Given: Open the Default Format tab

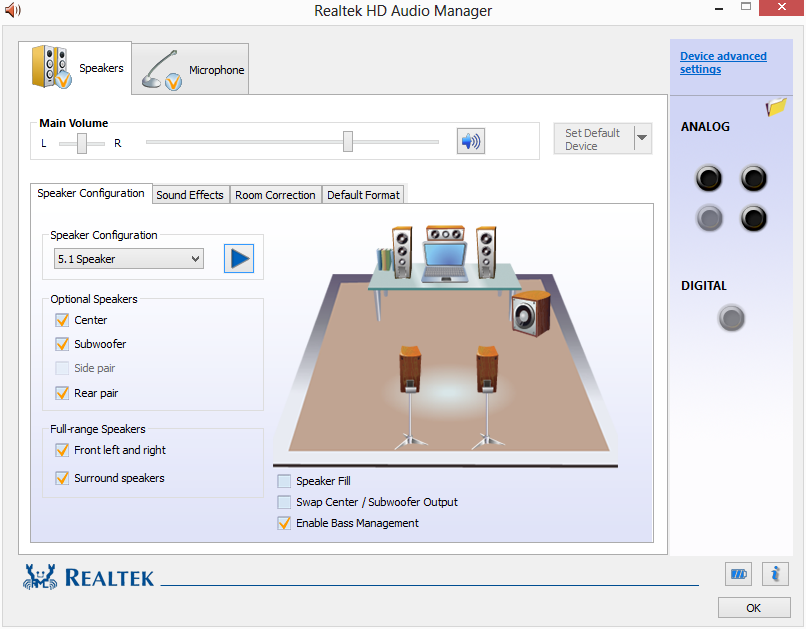Looking at the screenshot, I should (363, 195).
